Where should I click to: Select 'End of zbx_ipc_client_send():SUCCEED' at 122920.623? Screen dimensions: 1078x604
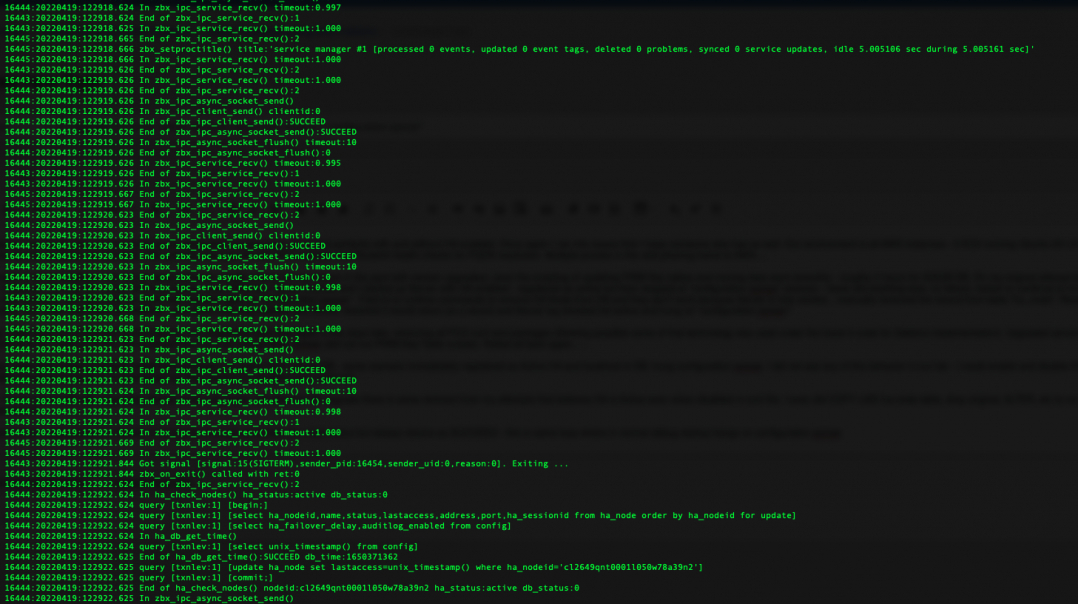[165, 245]
